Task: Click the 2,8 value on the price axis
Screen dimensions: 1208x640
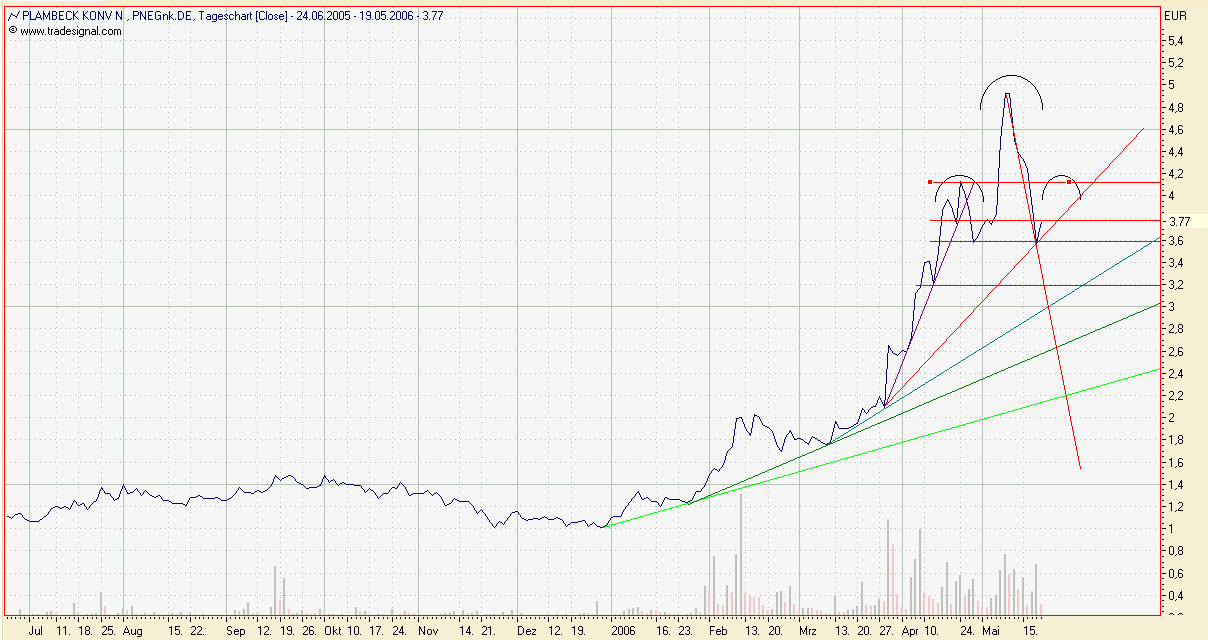Action: click(1176, 329)
